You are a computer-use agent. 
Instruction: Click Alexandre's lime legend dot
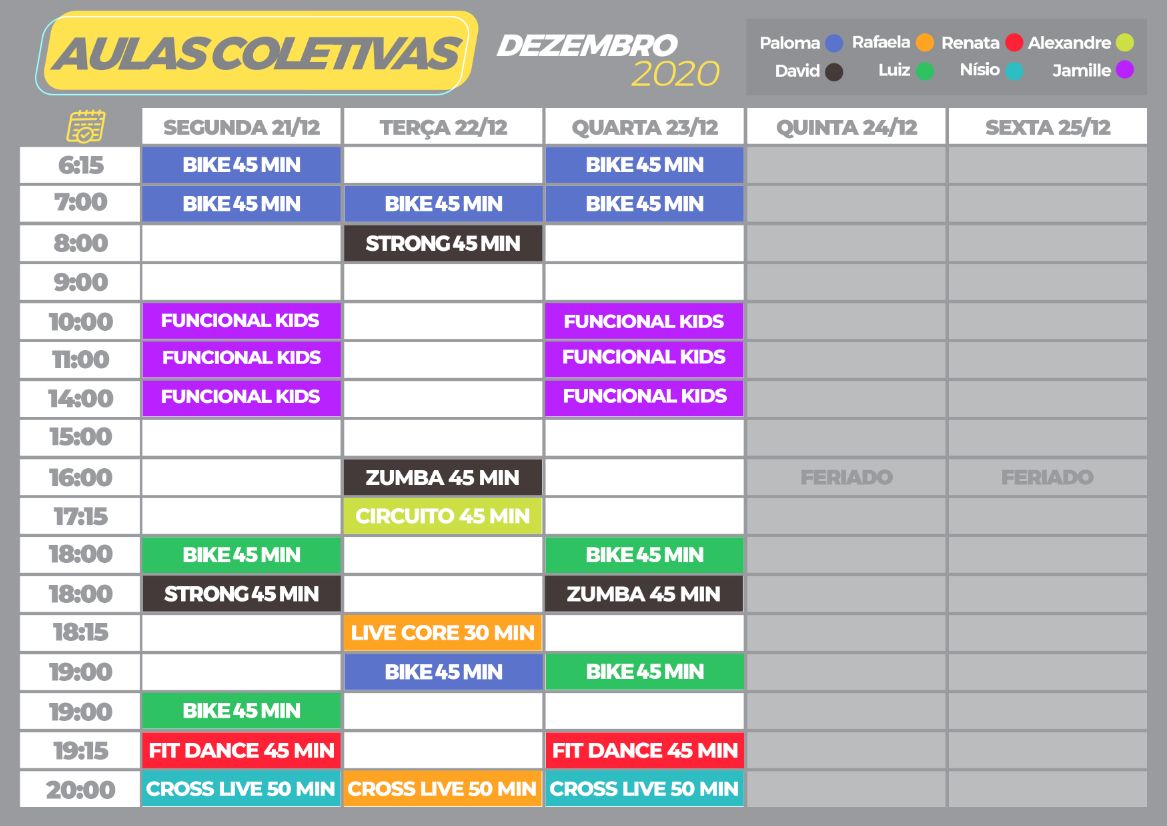1125,42
